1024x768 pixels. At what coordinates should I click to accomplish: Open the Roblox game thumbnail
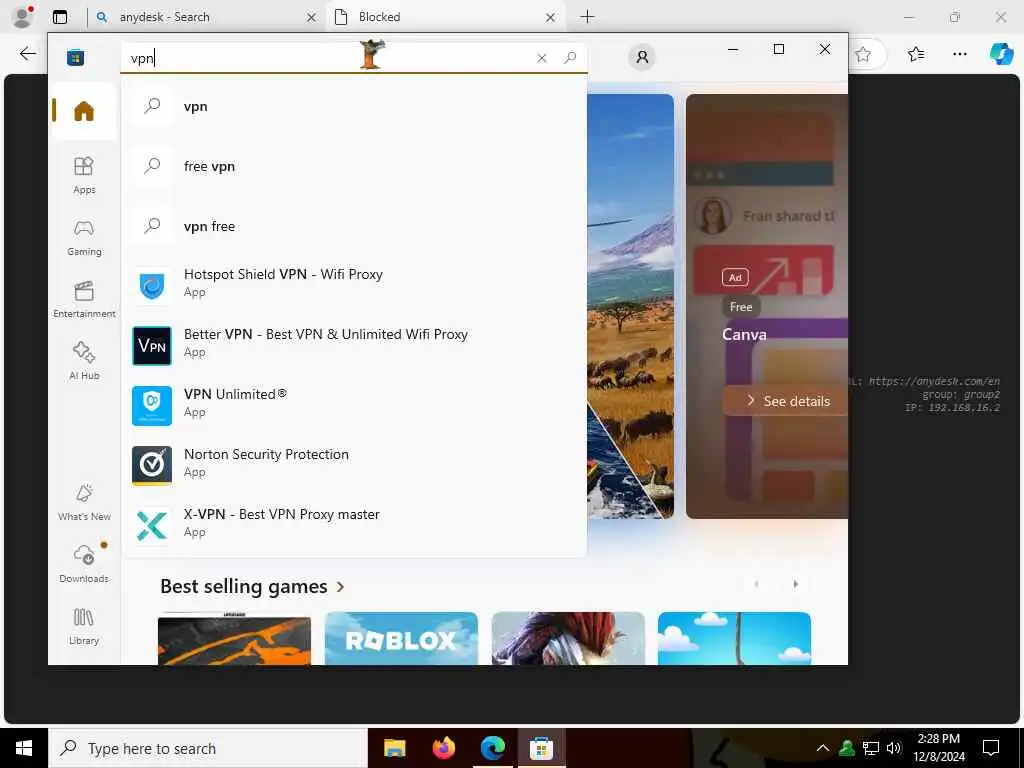pyautogui.click(x=401, y=638)
